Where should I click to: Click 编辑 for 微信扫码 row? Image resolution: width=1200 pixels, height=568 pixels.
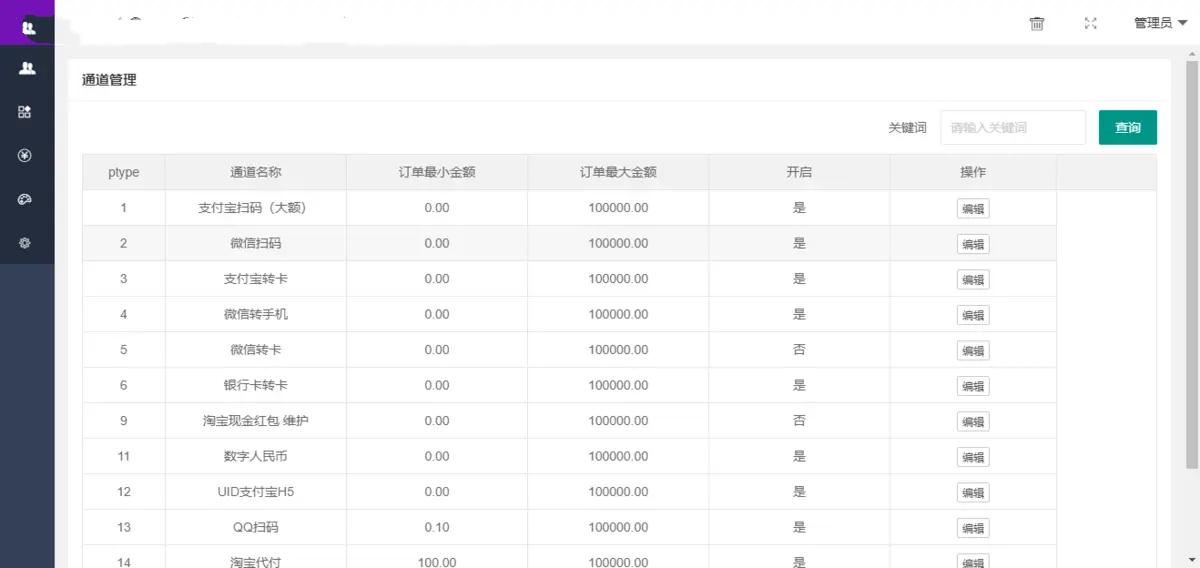point(973,244)
